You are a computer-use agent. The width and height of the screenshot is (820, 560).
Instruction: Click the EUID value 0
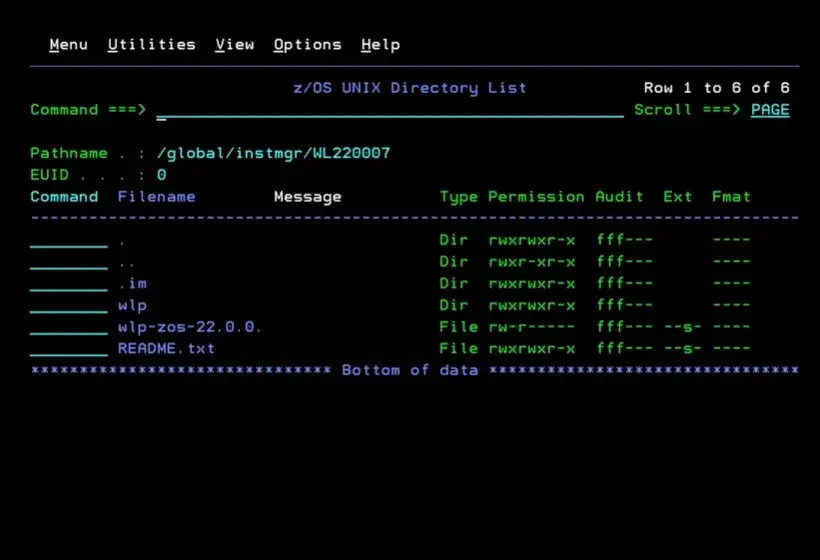point(162,175)
